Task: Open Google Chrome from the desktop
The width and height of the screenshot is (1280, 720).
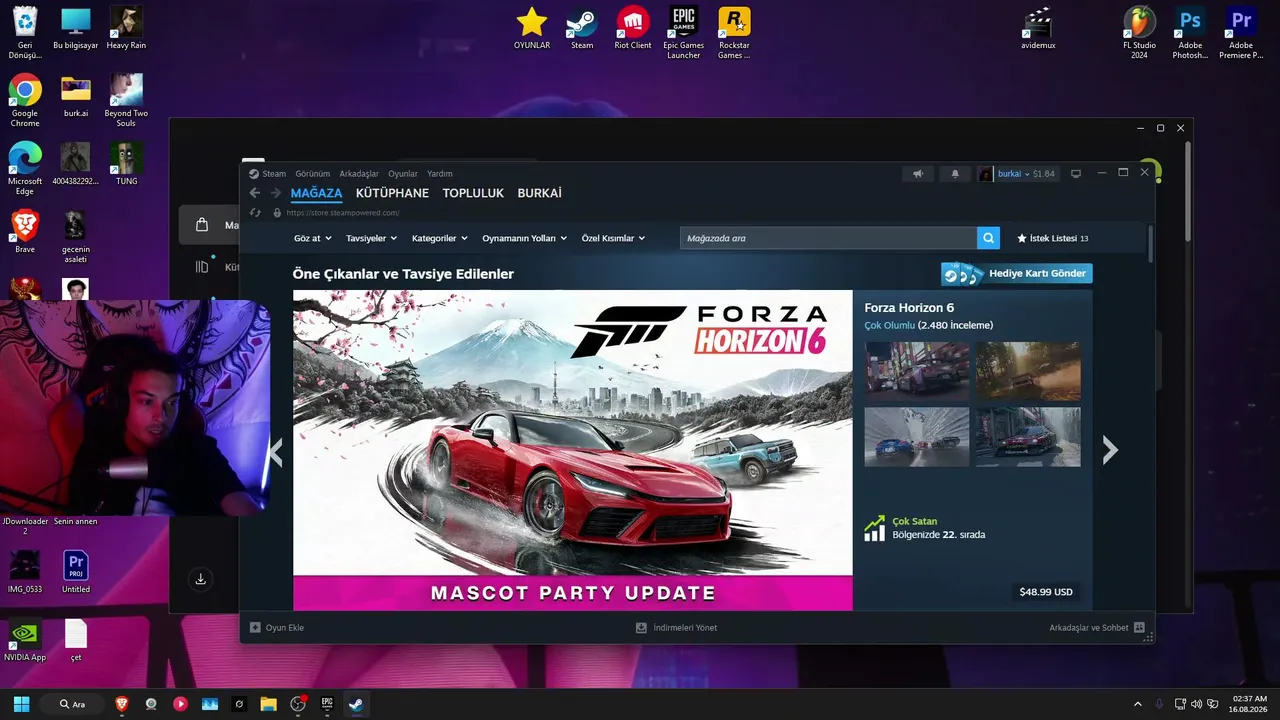Action: (25, 100)
